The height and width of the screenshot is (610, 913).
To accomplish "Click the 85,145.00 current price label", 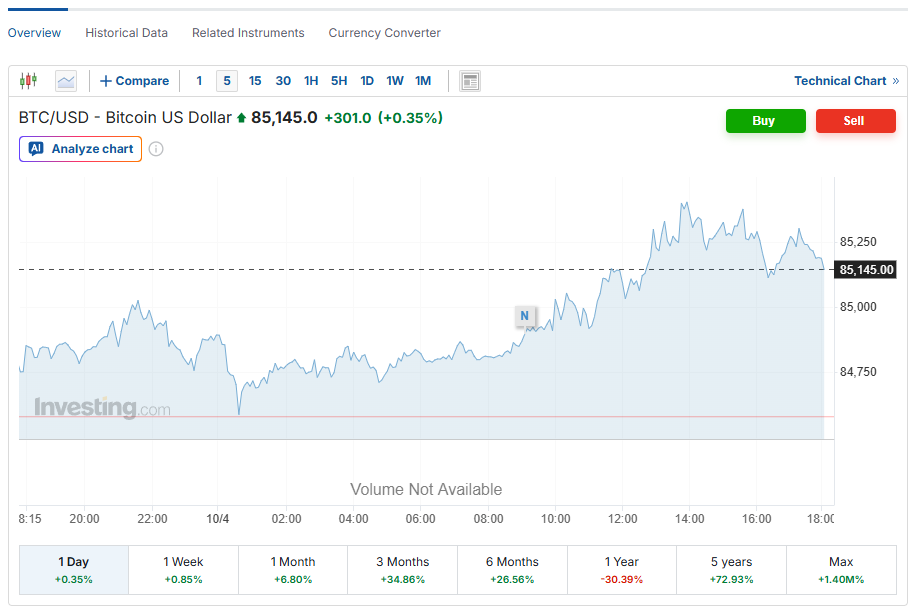I will (866, 269).
